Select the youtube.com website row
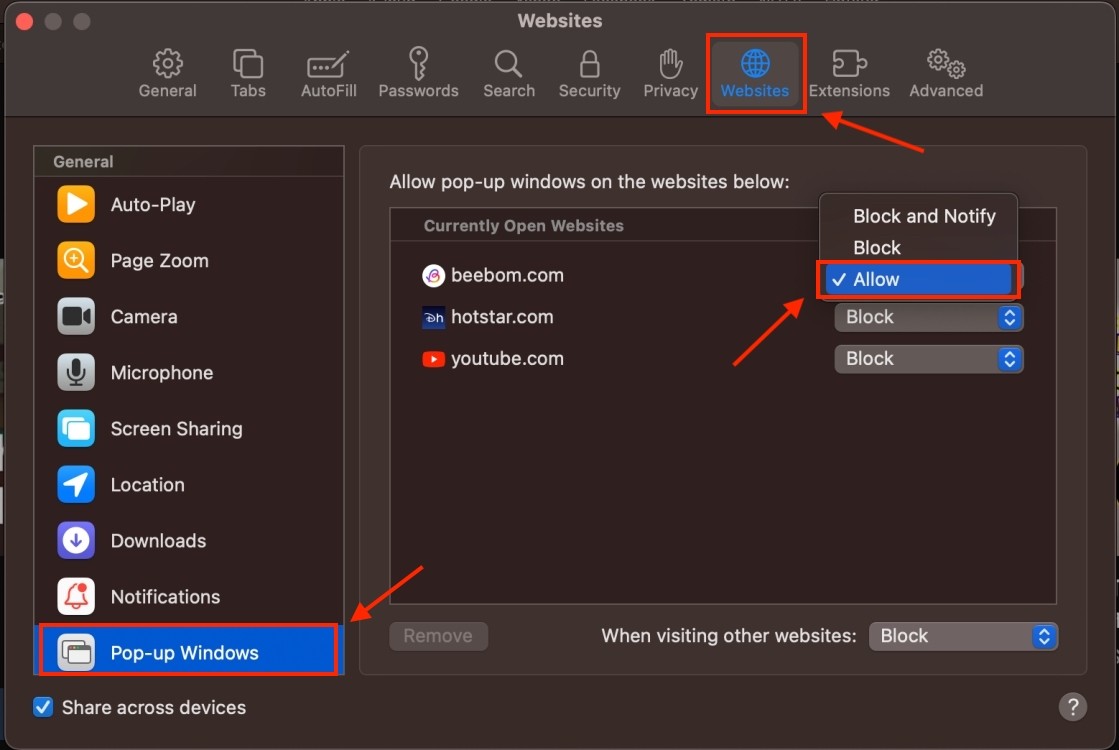This screenshot has height=750, width=1119. click(x=723, y=358)
